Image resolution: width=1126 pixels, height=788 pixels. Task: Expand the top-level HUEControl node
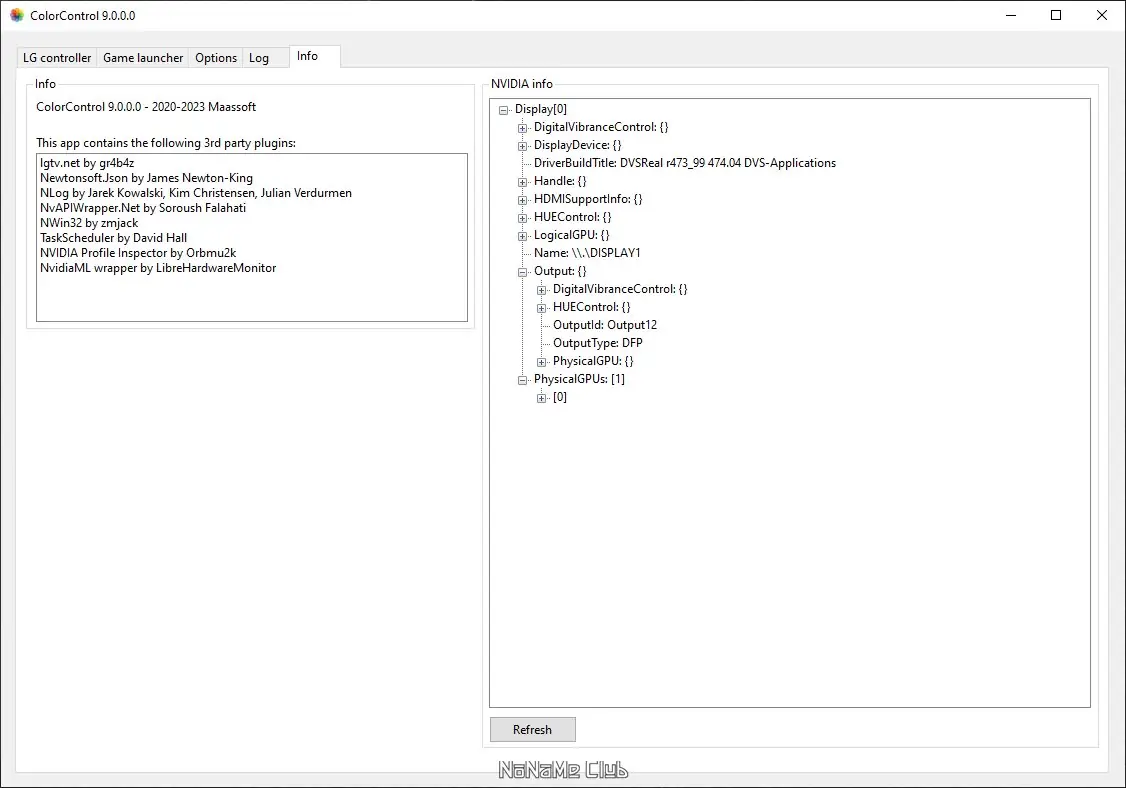click(523, 218)
